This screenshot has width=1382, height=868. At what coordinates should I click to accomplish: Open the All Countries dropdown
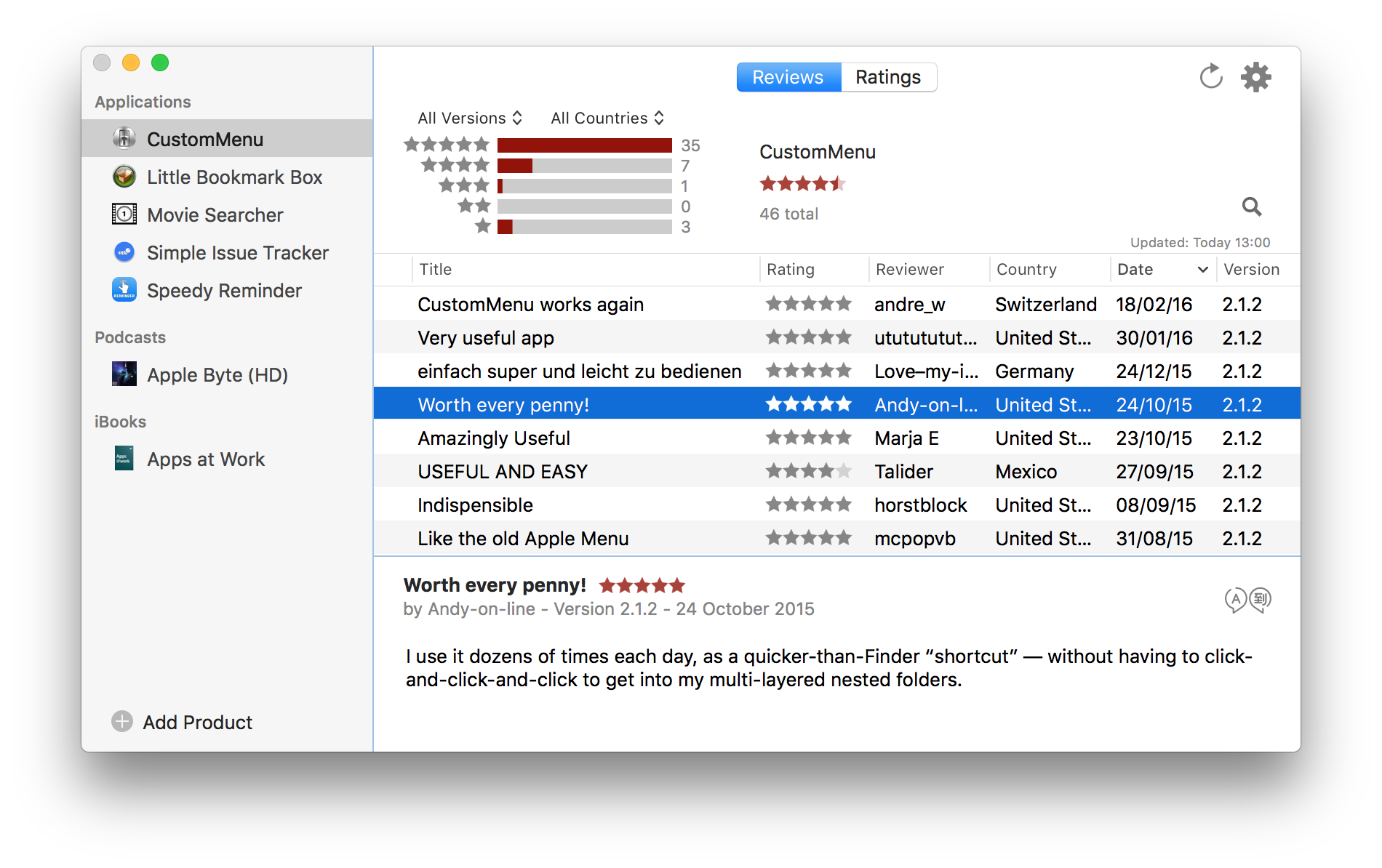tap(607, 118)
